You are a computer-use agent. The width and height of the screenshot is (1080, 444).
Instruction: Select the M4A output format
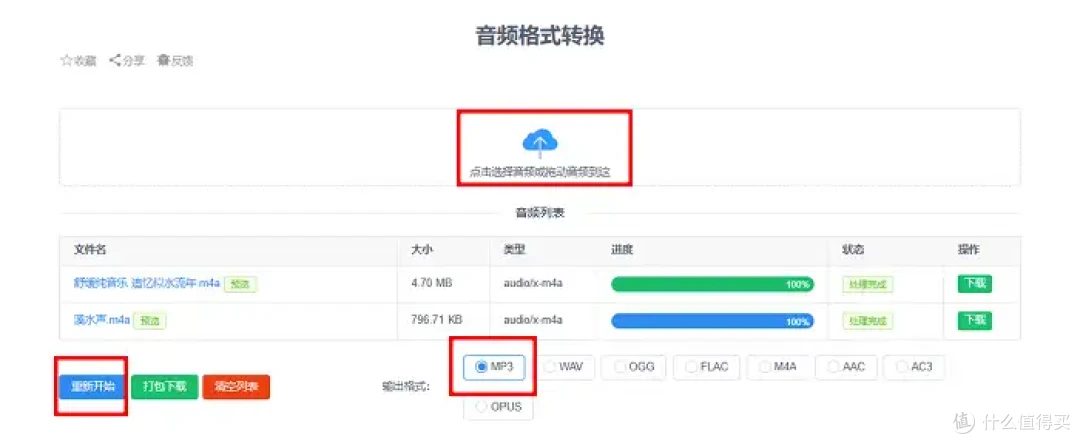click(x=778, y=367)
